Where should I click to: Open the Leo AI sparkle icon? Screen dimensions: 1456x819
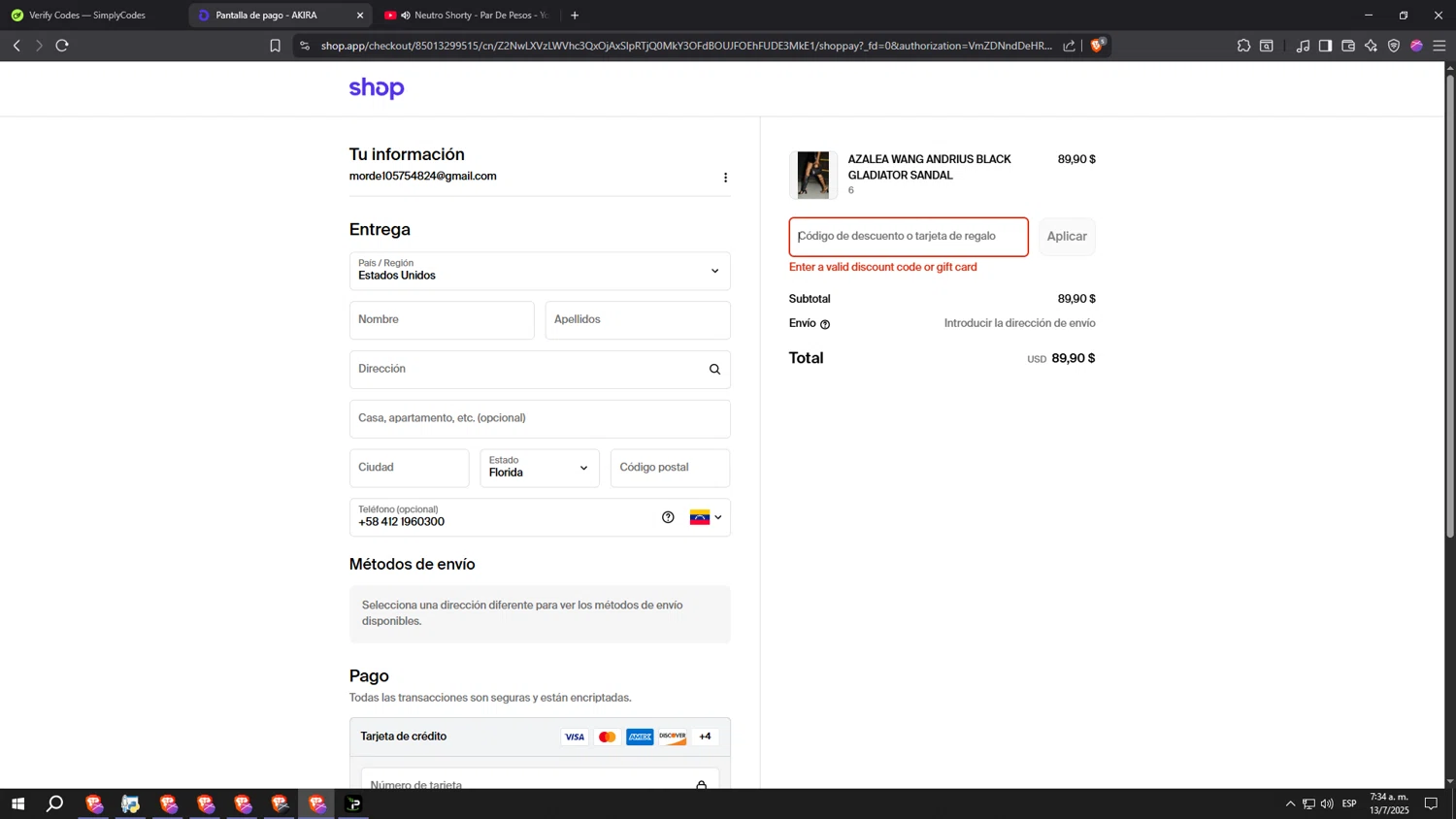coord(1371,46)
